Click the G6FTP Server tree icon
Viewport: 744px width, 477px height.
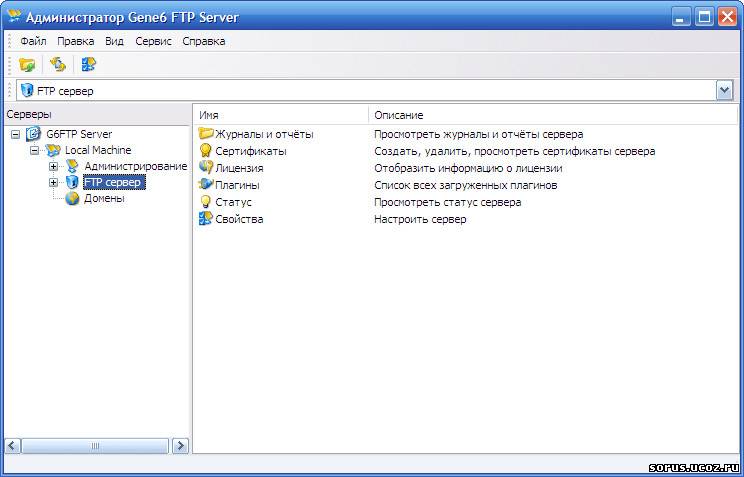[x=34, y=134]
